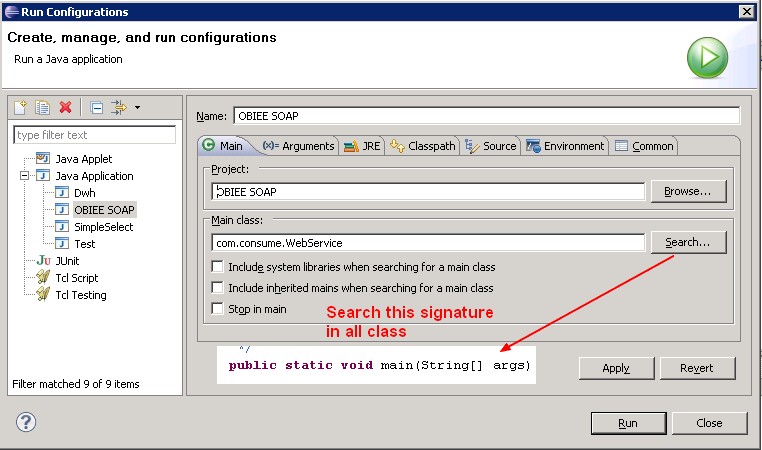Select the SimpleSelect launch configuration
This screenshot has width=762, height=450.
(x=103, y=227)
